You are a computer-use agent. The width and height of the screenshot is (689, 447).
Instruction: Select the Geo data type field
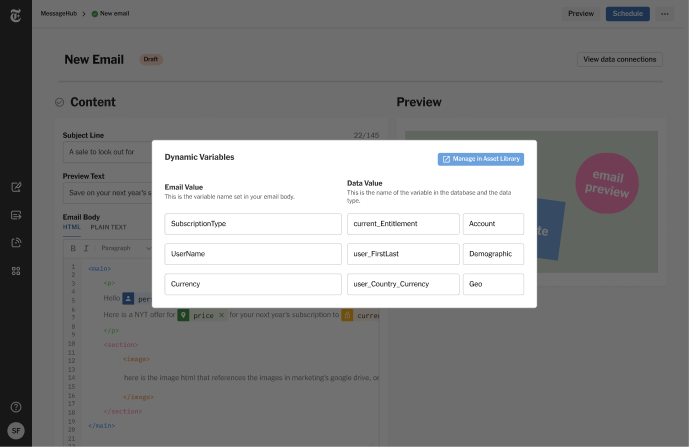point(493,284)
